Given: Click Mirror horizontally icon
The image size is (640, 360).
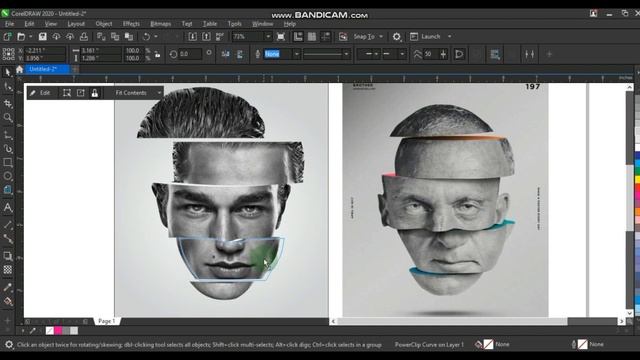Looking at the screenshot, I should (x=225, y=54).
